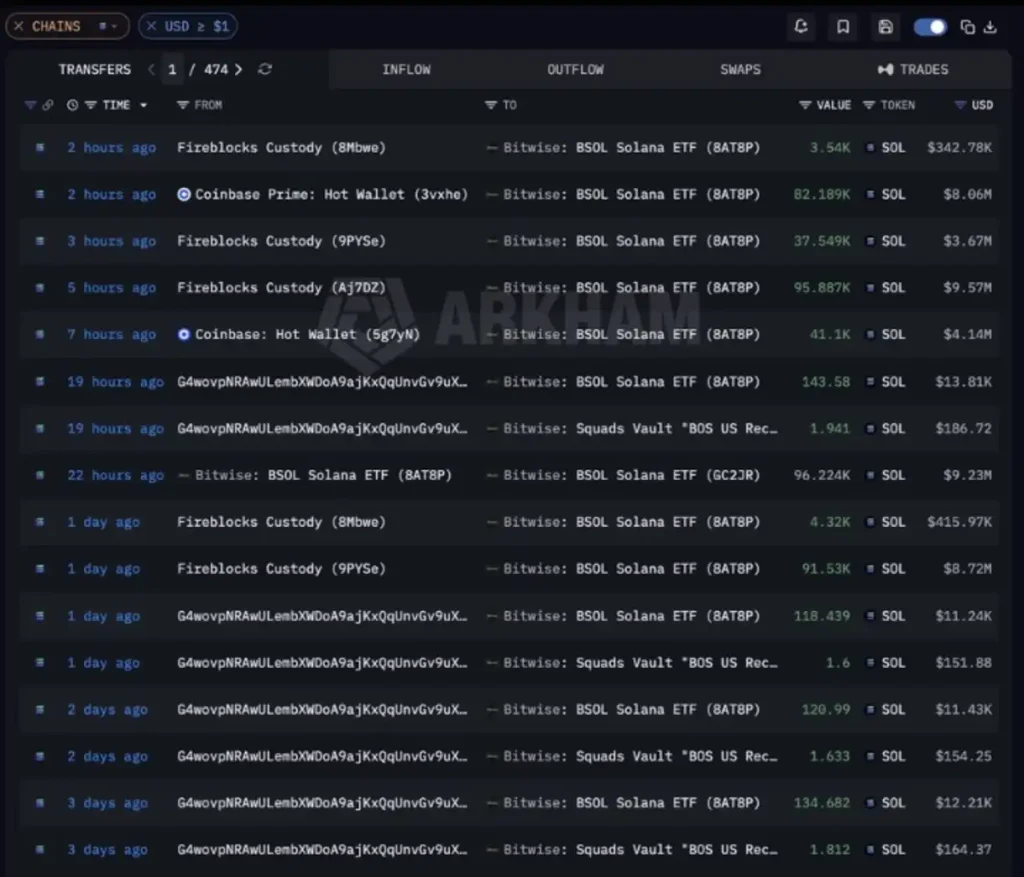The width and height of the screenshot is (1024, 877).
Task: Click the alert bell icon
Action: tap(801, 27)
